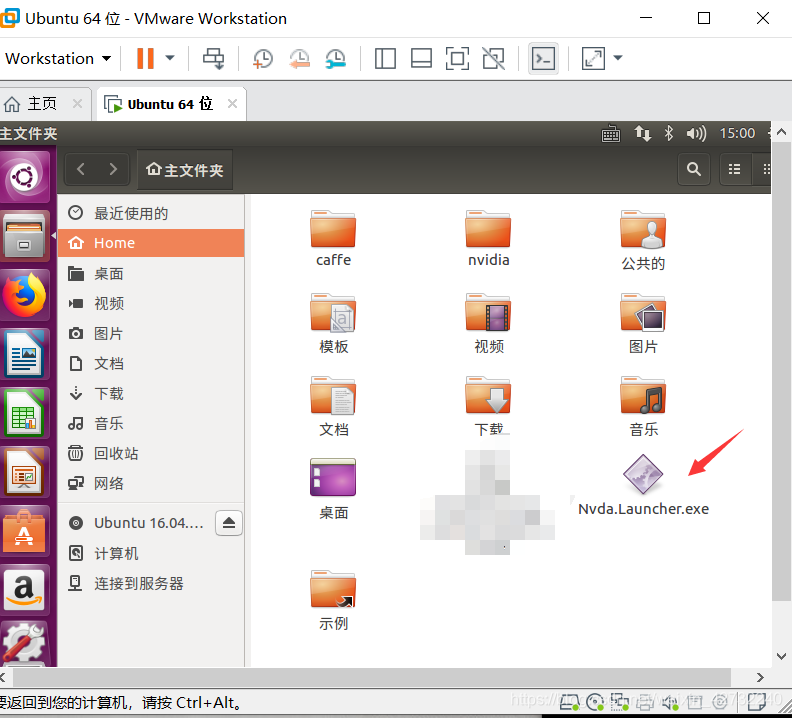Close the 主页 tab
This screenshot has height=718, width=792.
point(77,104)
